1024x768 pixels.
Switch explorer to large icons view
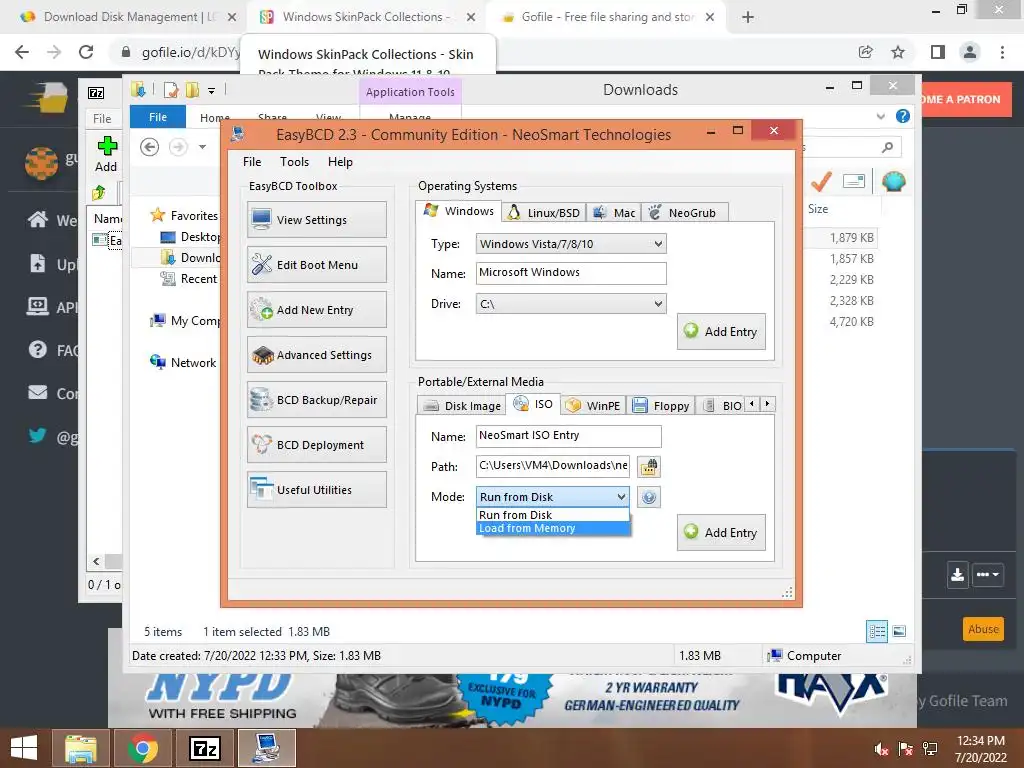click(899, 631)
